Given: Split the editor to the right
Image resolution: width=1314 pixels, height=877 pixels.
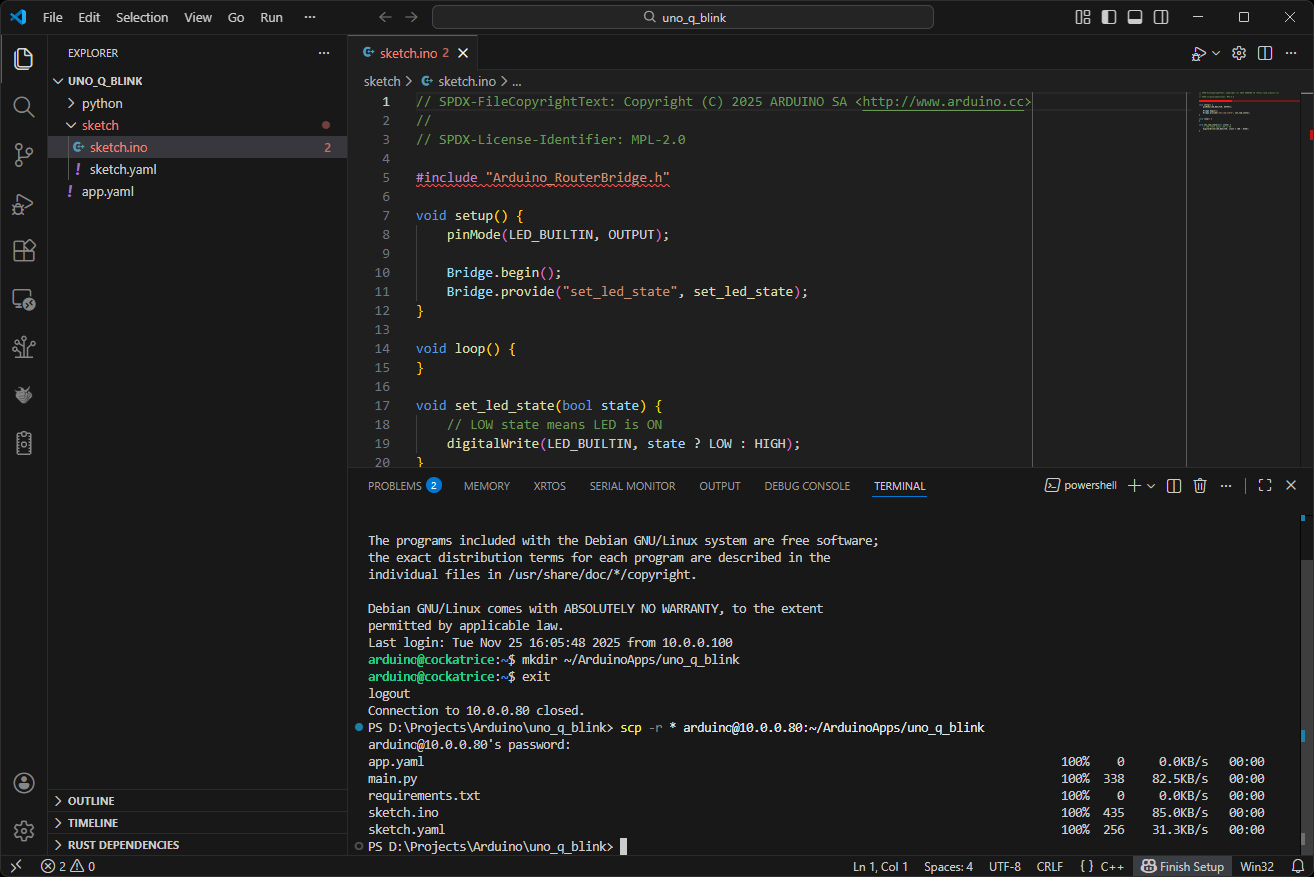Looking at the screenshot, I should (x=1265, y=53).
